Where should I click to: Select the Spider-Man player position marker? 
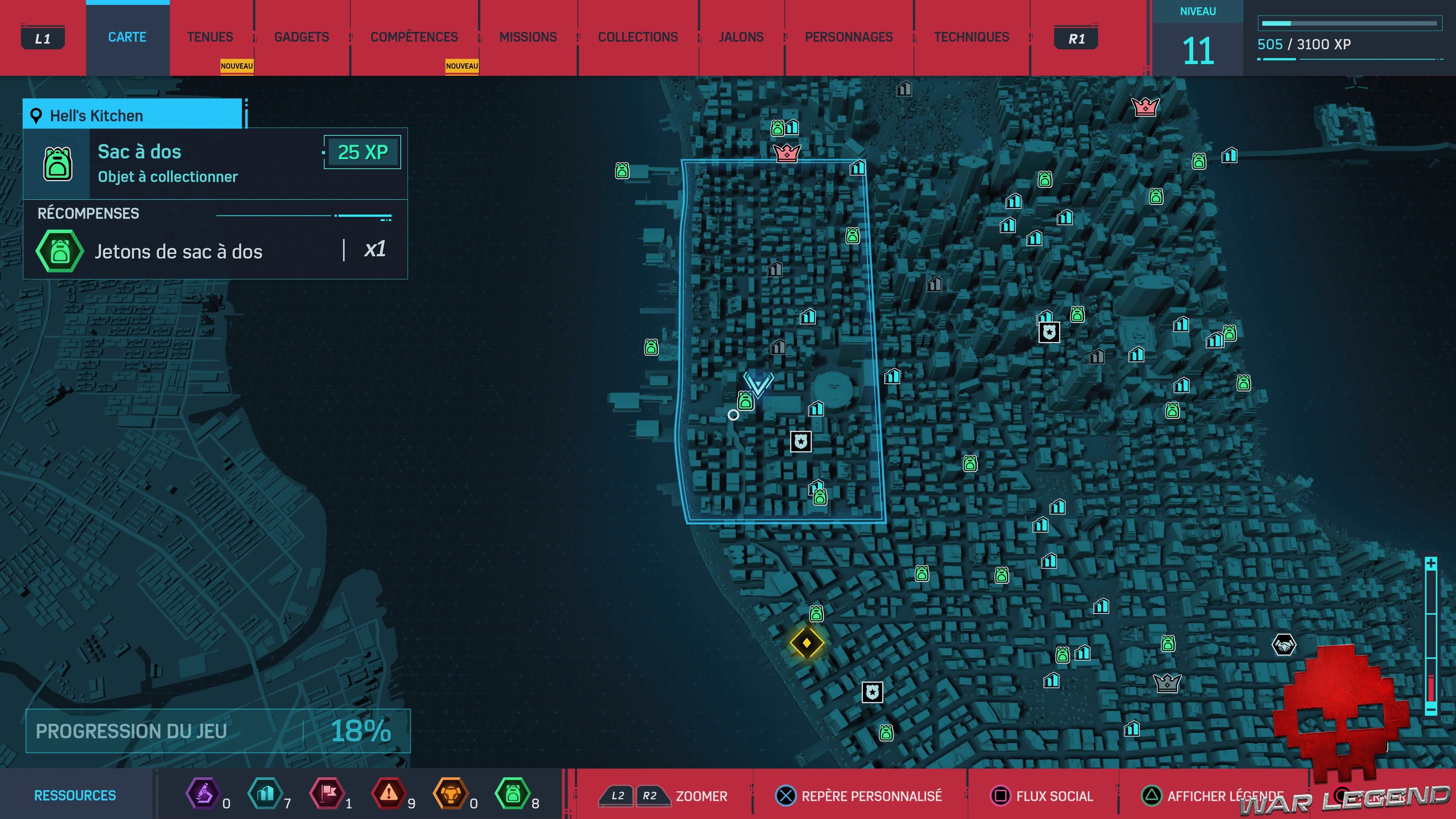coord(758,384)
